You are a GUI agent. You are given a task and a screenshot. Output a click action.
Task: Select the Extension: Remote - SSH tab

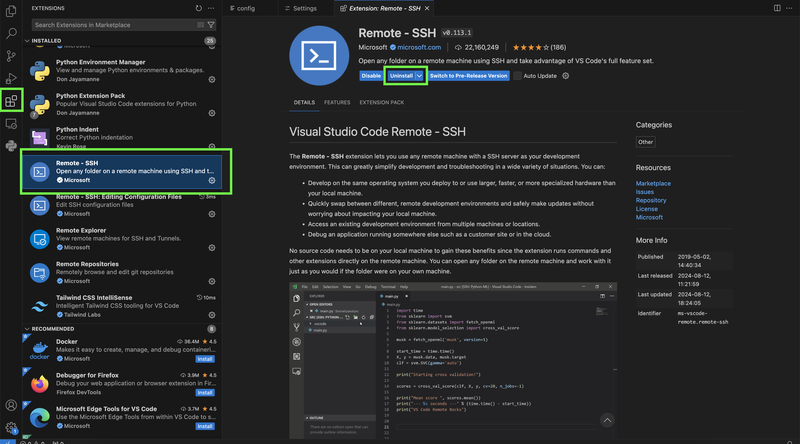(384, 8)
